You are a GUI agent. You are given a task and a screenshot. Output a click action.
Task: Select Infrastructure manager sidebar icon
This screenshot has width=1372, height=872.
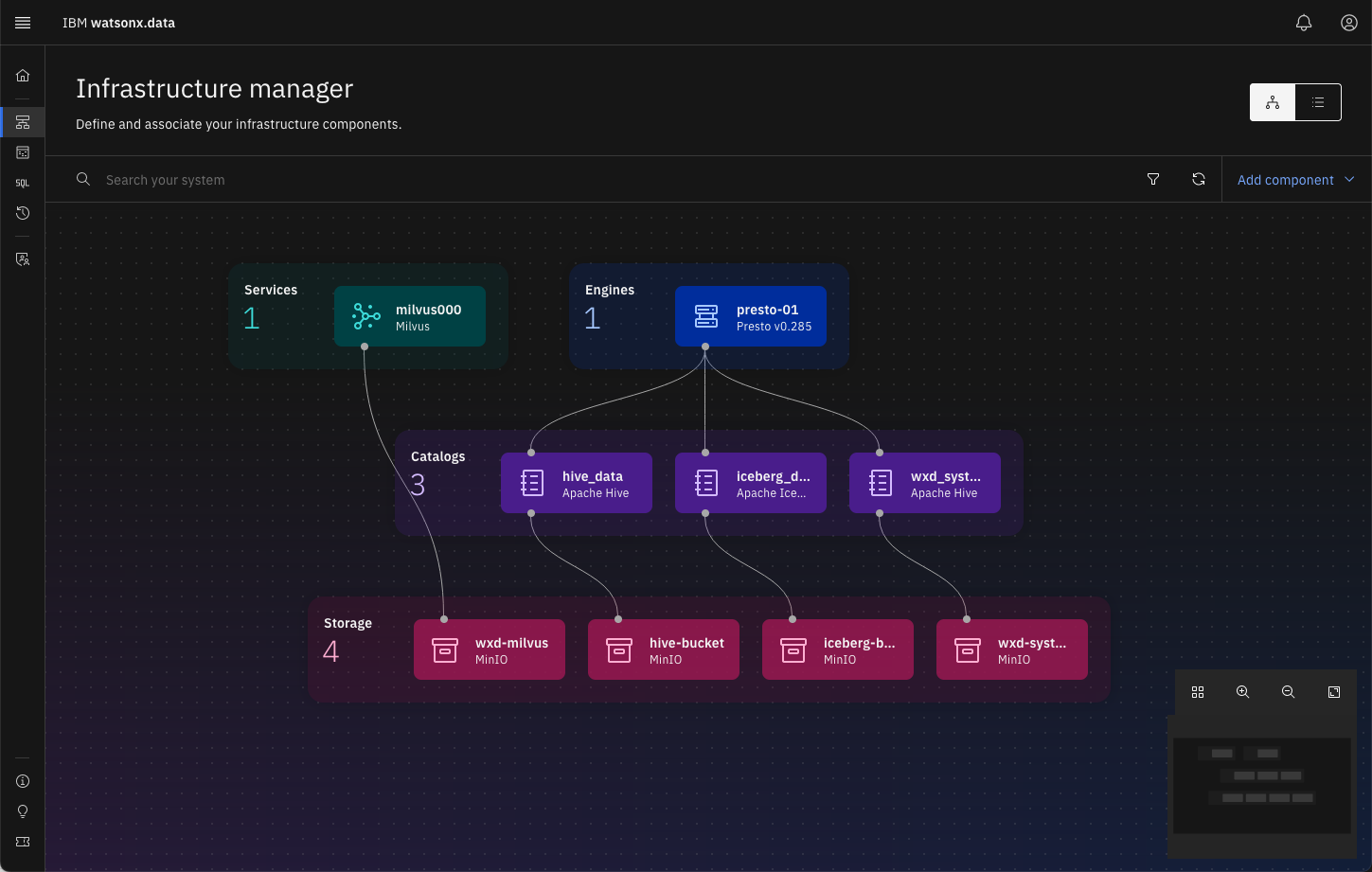click(23, 122)
